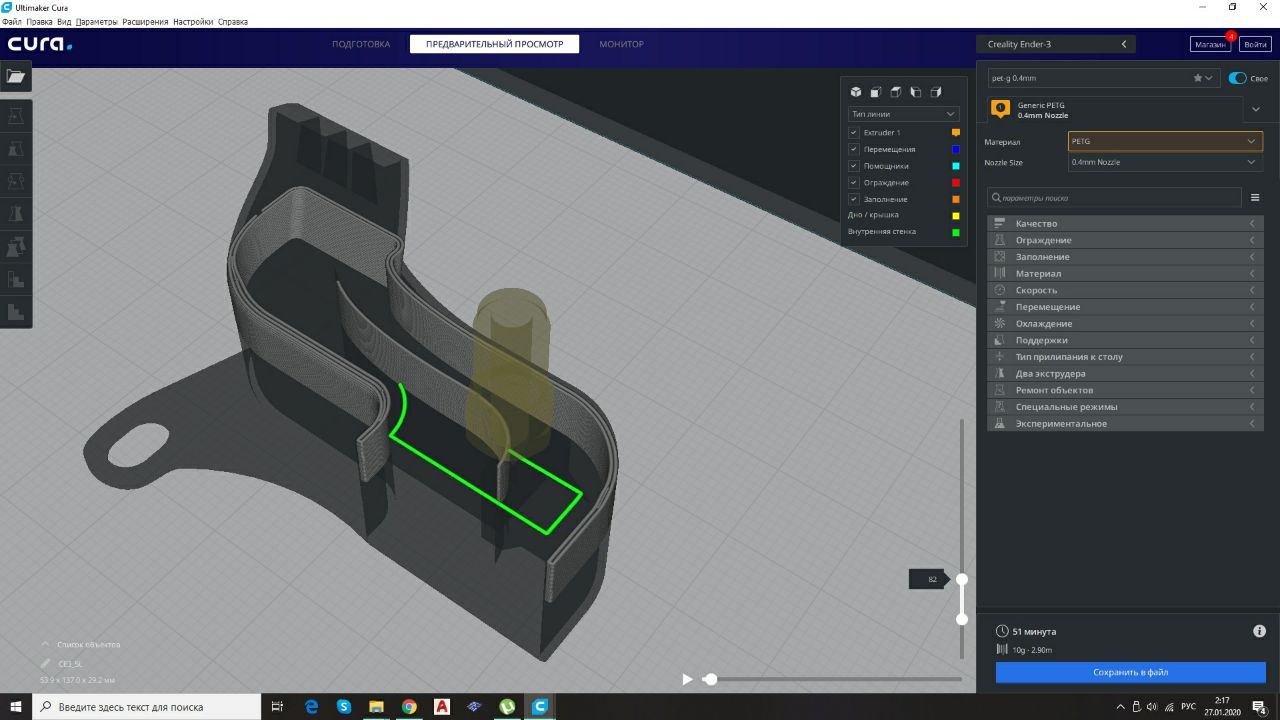The height and width of the screenshot is (720, 1280).
Task: Uncheck the Заполнение checkbox
Action: [x=853, y=199]
